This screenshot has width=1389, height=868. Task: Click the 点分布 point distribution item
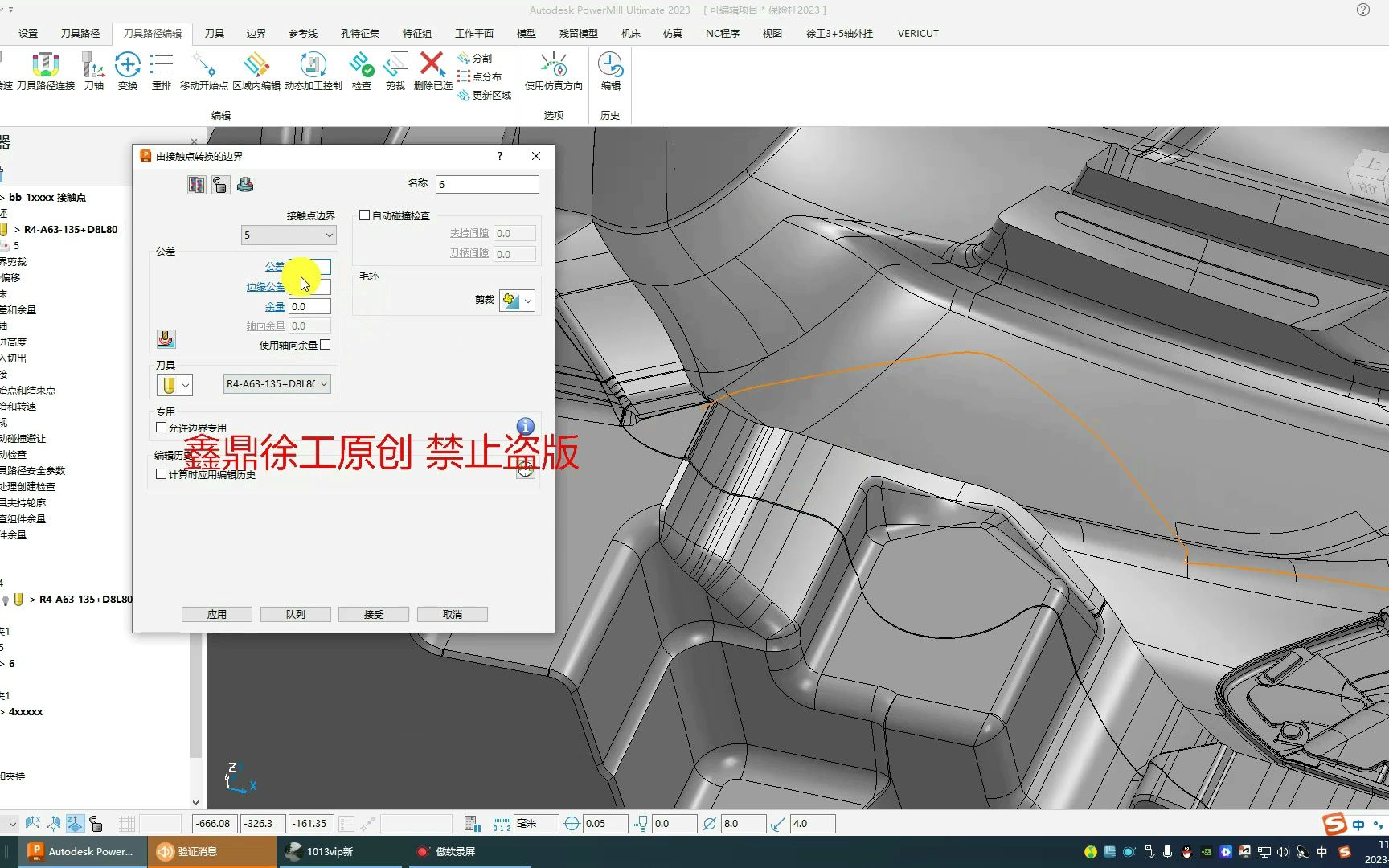point(479,76)
